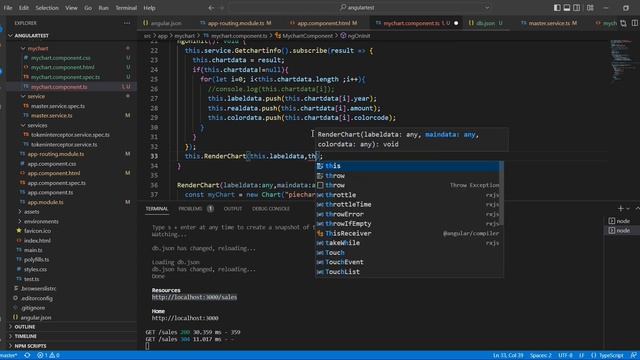This screenshot has height=360, width=640.
Task: Open the Run menu
Action: pyautogui.click(x=103, y=8)
